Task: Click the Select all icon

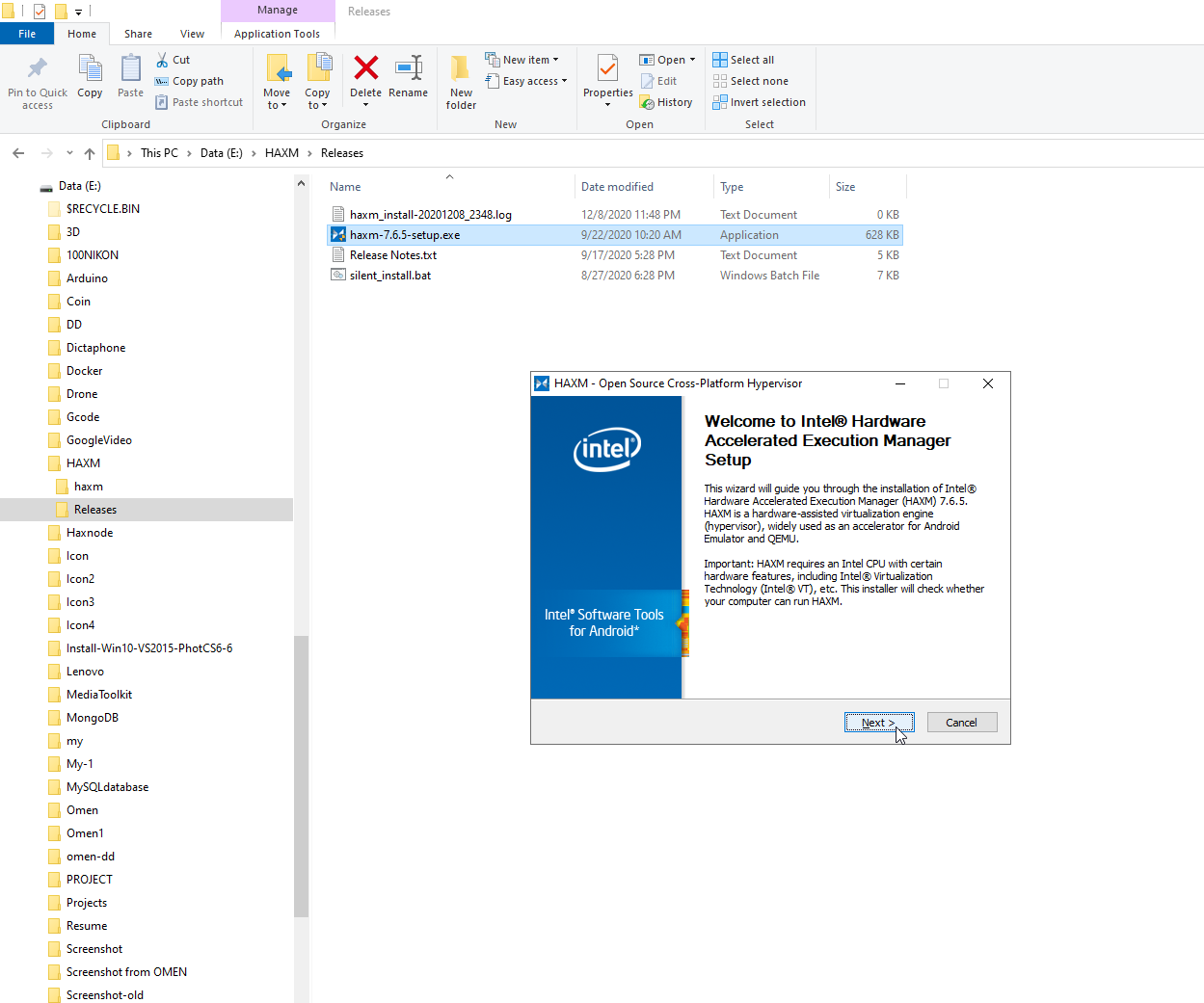Action: click(720, 60)
